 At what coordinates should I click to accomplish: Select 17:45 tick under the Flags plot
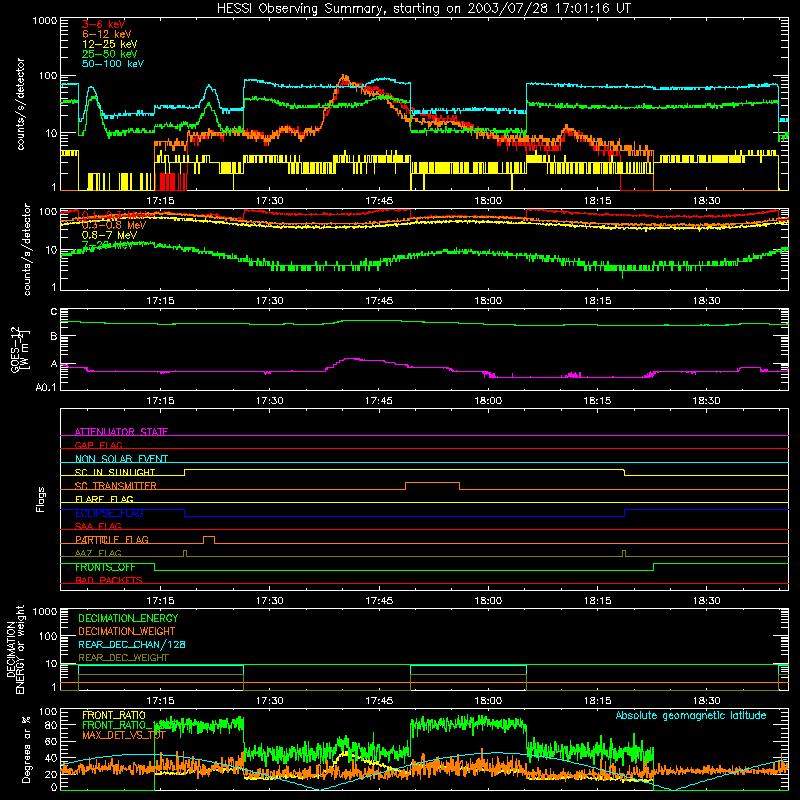coord(379,601)
